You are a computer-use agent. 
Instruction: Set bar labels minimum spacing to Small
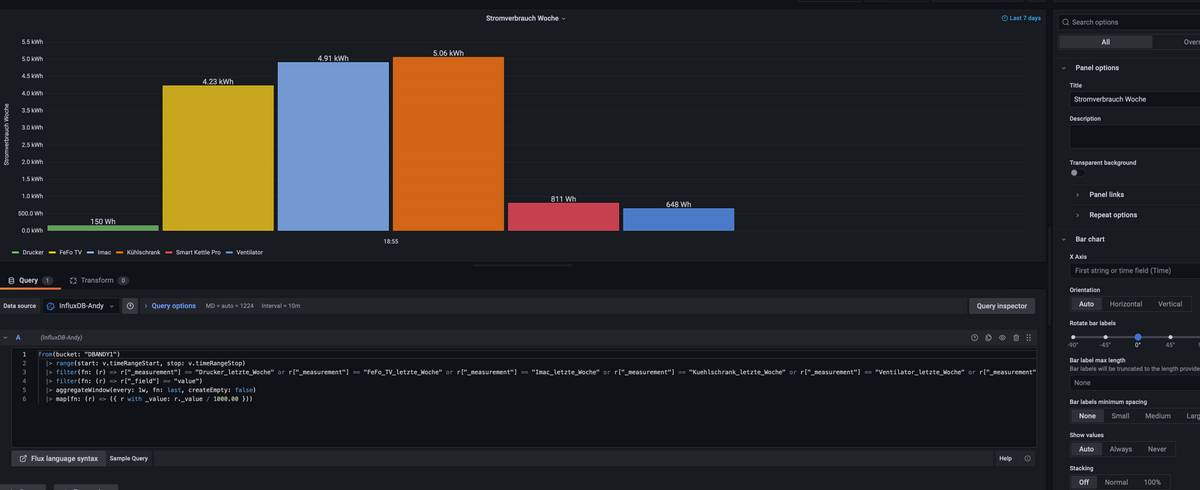click(x=1120, y=416)
